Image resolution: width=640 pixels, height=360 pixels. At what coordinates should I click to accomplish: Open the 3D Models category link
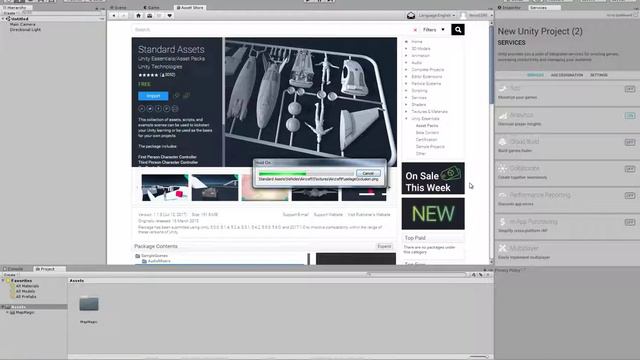[421, 49]
